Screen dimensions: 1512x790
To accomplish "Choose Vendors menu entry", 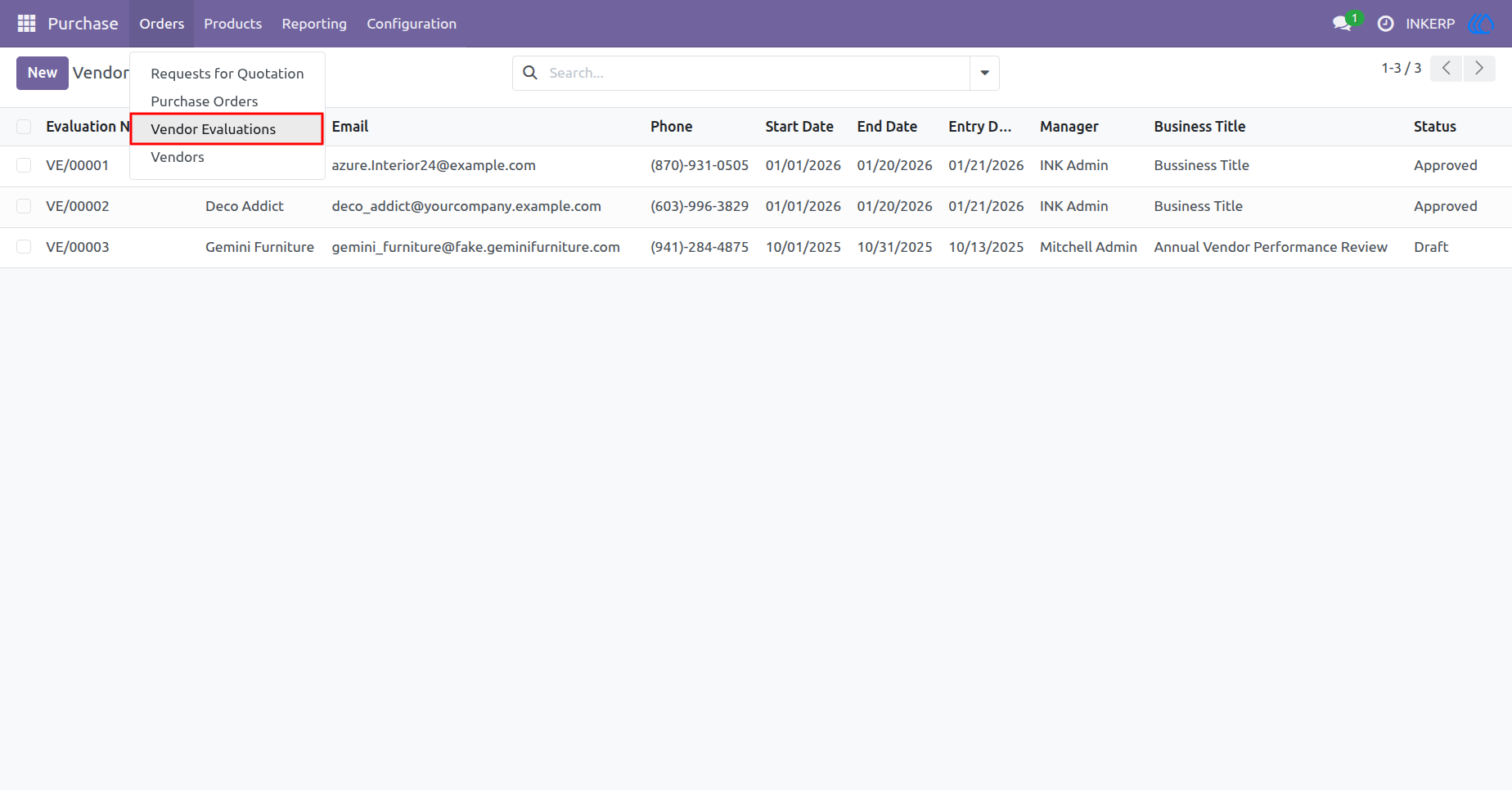I will pyautogui.click(x=227, y=157).
